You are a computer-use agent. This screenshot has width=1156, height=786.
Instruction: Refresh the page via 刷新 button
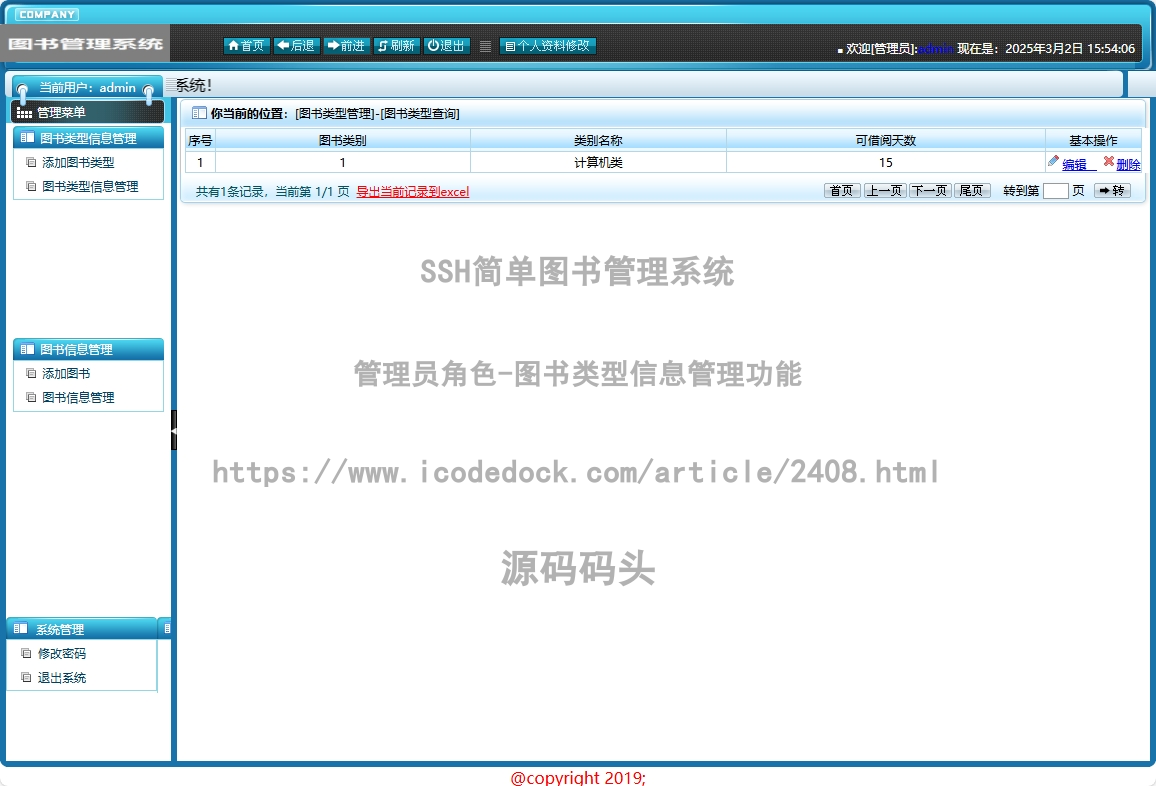tap(396, 46)
